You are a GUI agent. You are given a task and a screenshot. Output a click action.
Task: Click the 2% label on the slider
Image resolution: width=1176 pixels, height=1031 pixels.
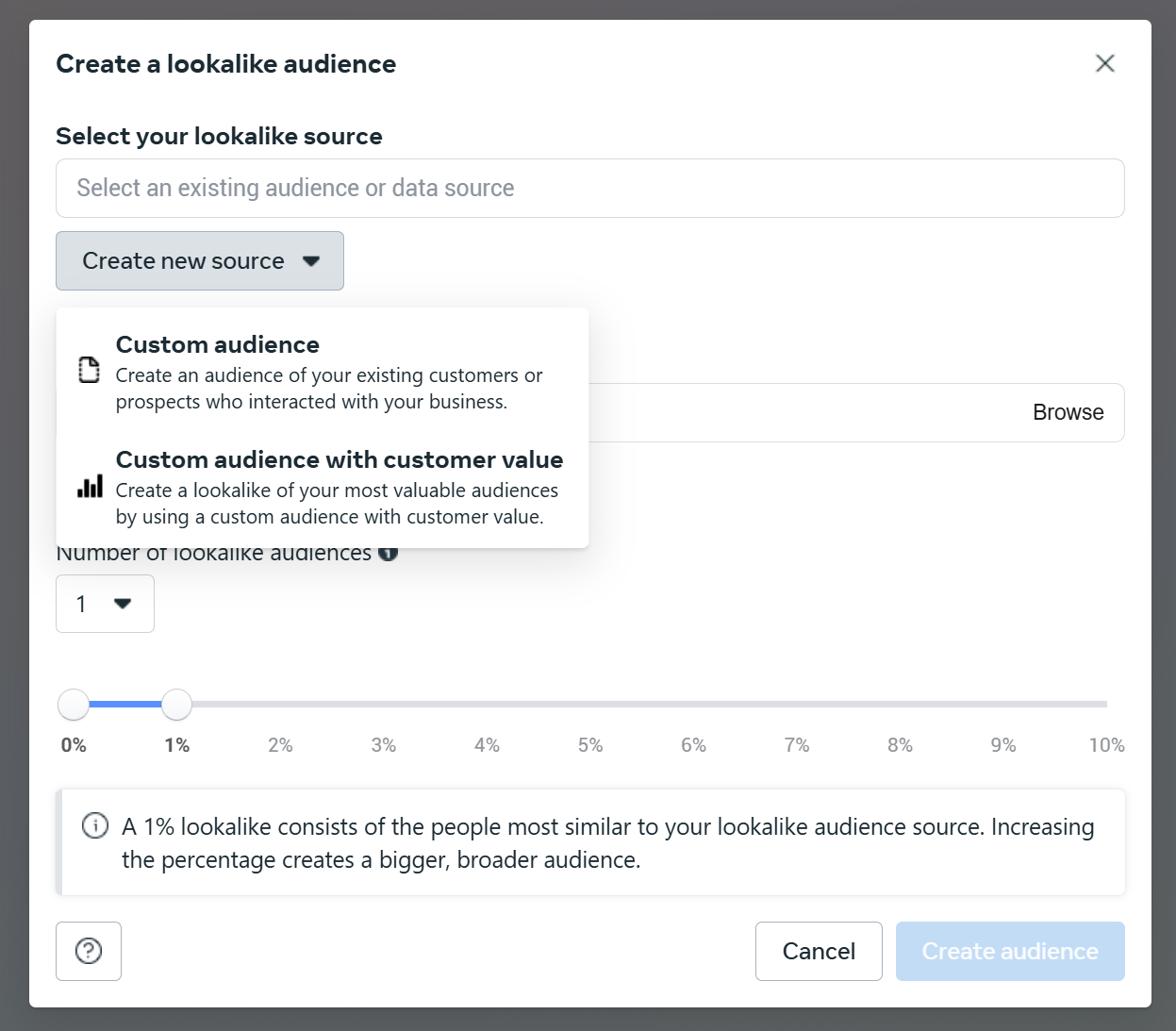(x=280, y=745)
